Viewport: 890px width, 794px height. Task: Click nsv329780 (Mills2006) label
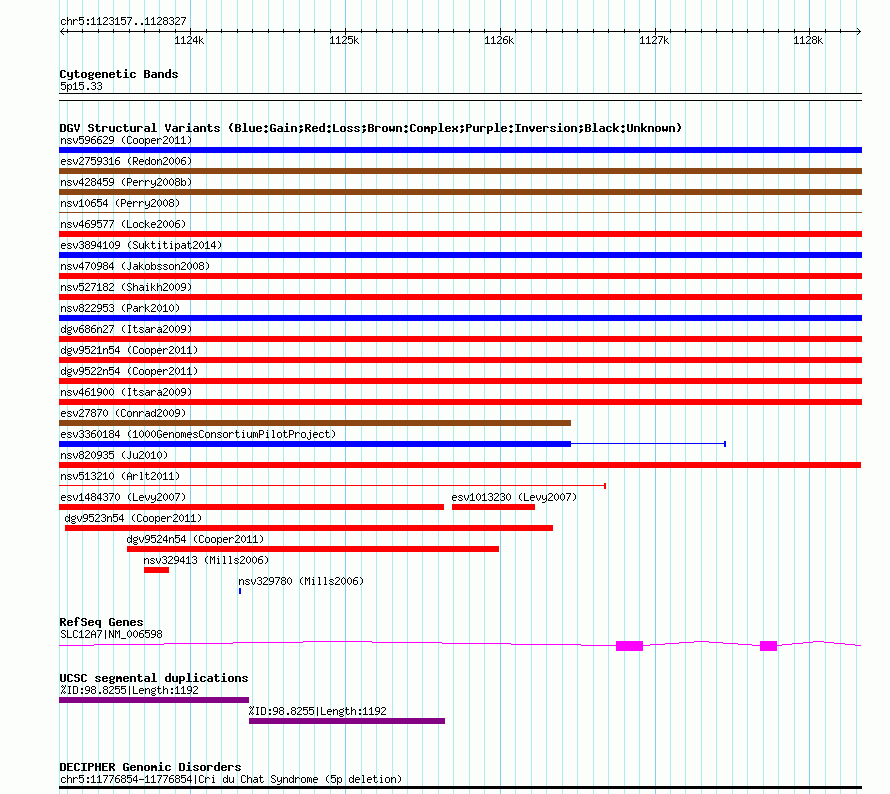click(x=301, y=581)
